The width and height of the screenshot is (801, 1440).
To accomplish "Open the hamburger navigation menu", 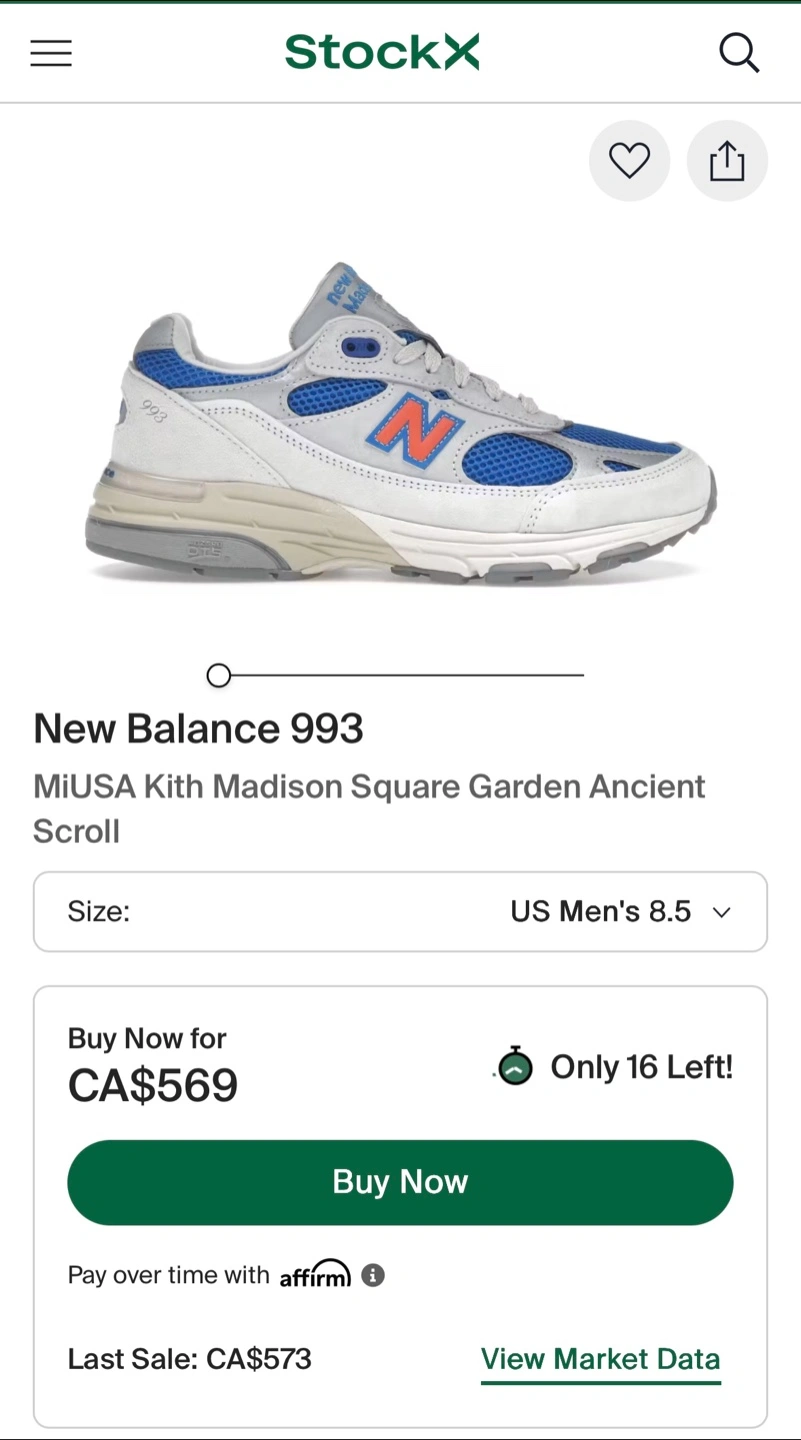I will pos(51,53).
